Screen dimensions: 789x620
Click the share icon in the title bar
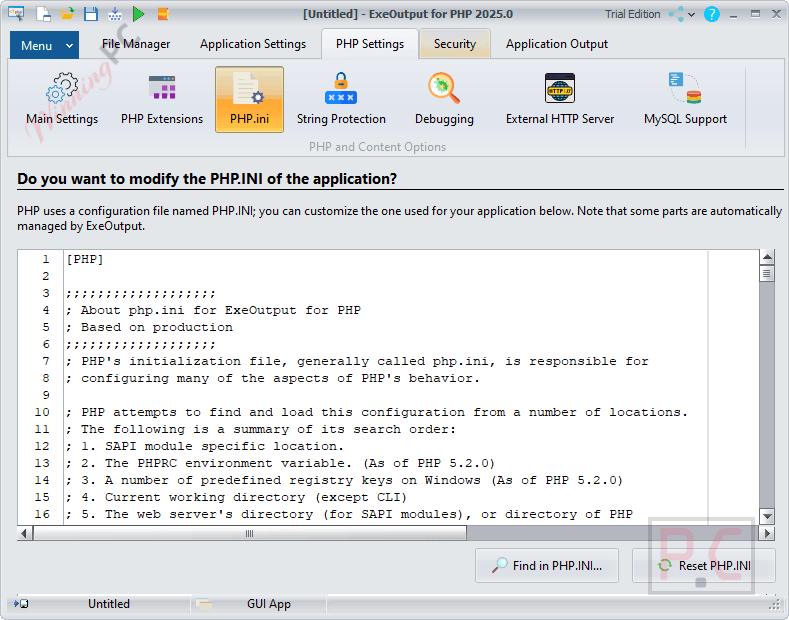(x=676, y=14)
